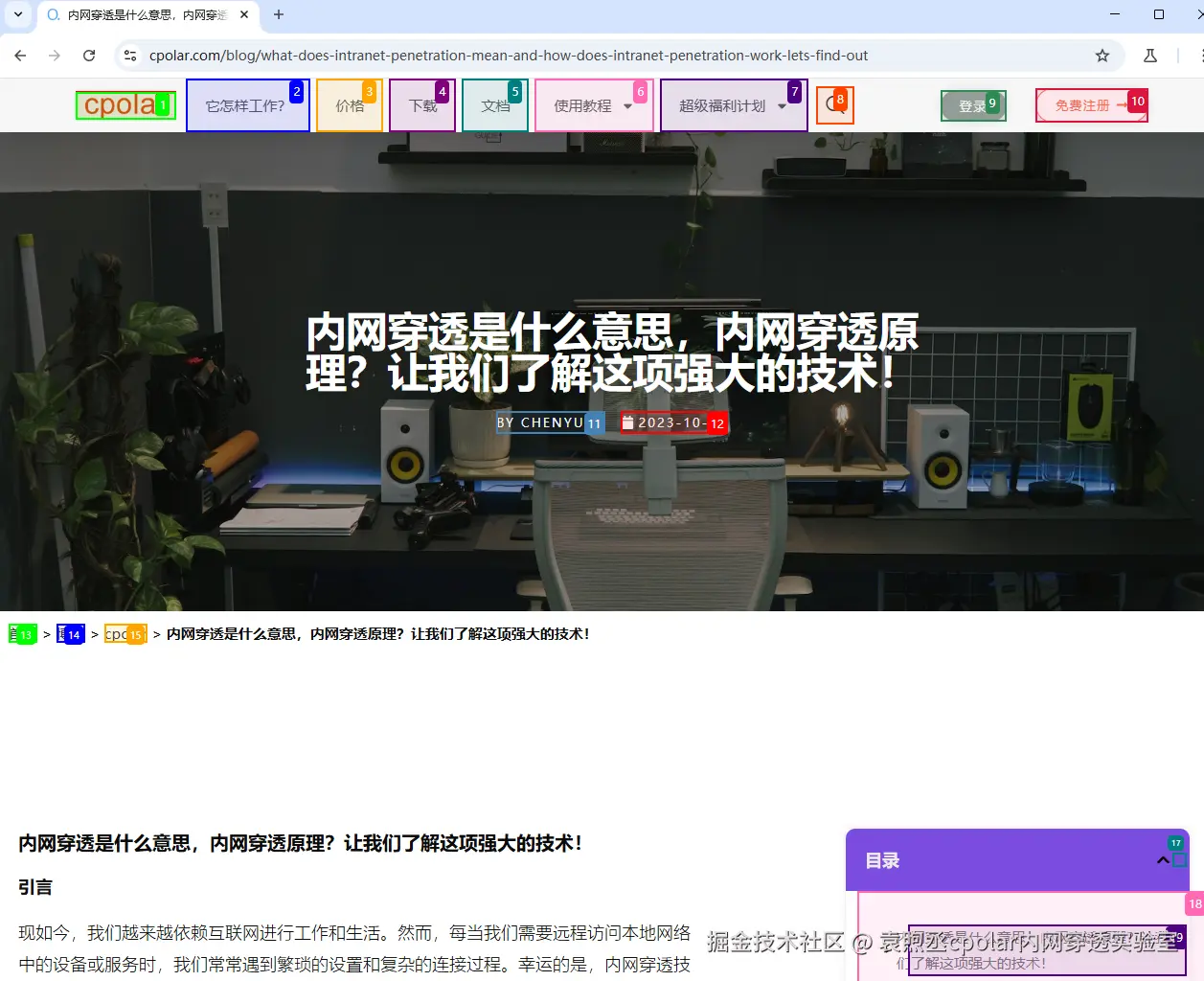Open the tab search chevron in the title bar
Screen dimensions: 1204x981
coord(18,14)
